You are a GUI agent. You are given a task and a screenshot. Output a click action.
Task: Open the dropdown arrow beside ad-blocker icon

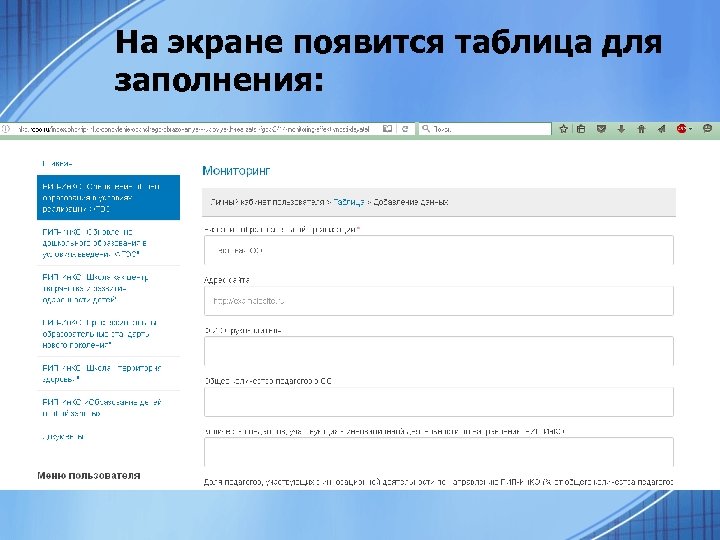690,129
